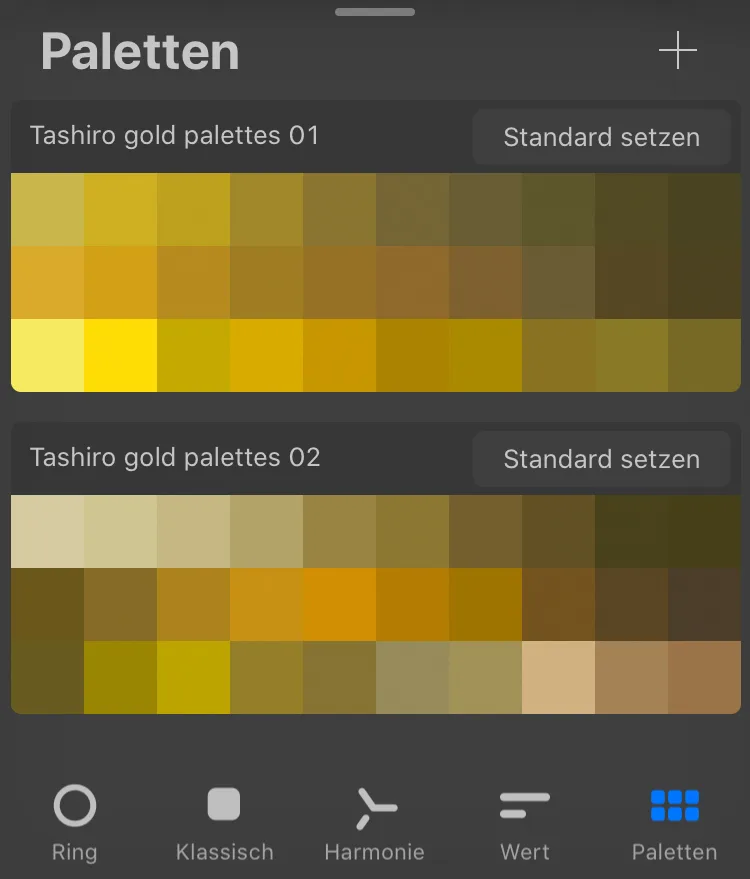750x879 pixels.
Task: Click the square icon above Klassisch label
Action: tap(224, 805)
